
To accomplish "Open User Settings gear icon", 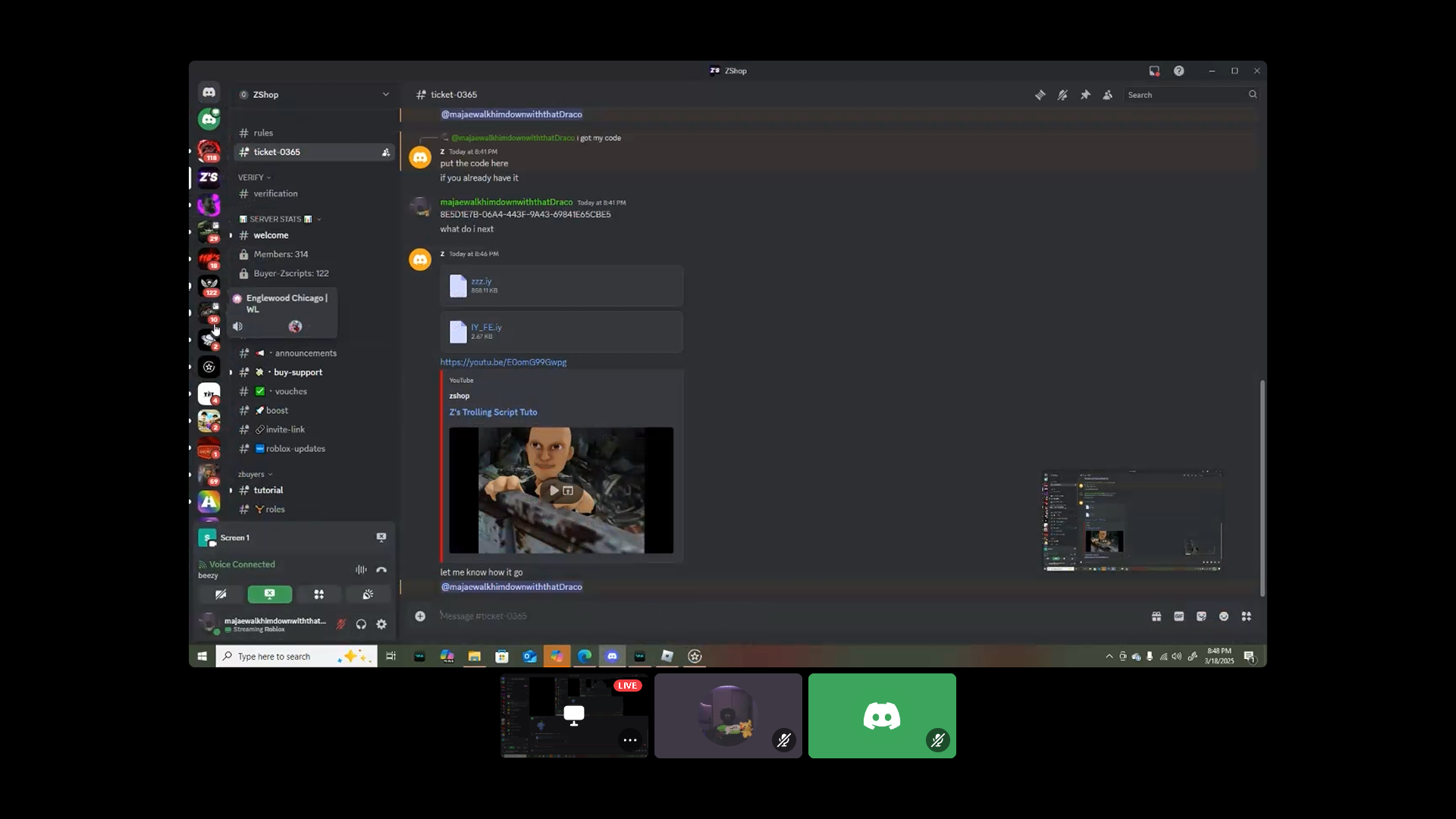I will coord(381,624).
